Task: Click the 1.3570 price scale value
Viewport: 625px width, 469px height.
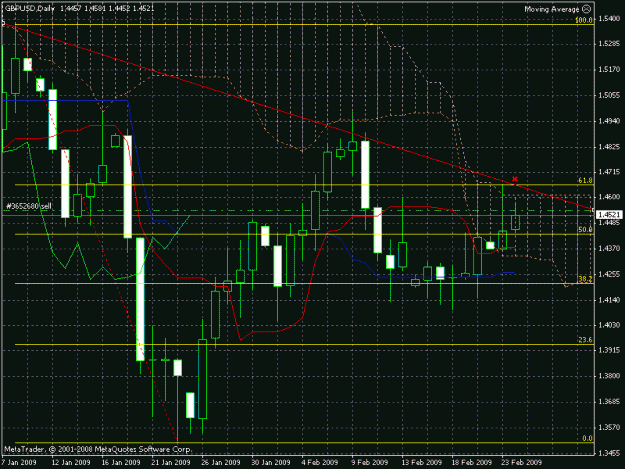Action: coord(609,427)
